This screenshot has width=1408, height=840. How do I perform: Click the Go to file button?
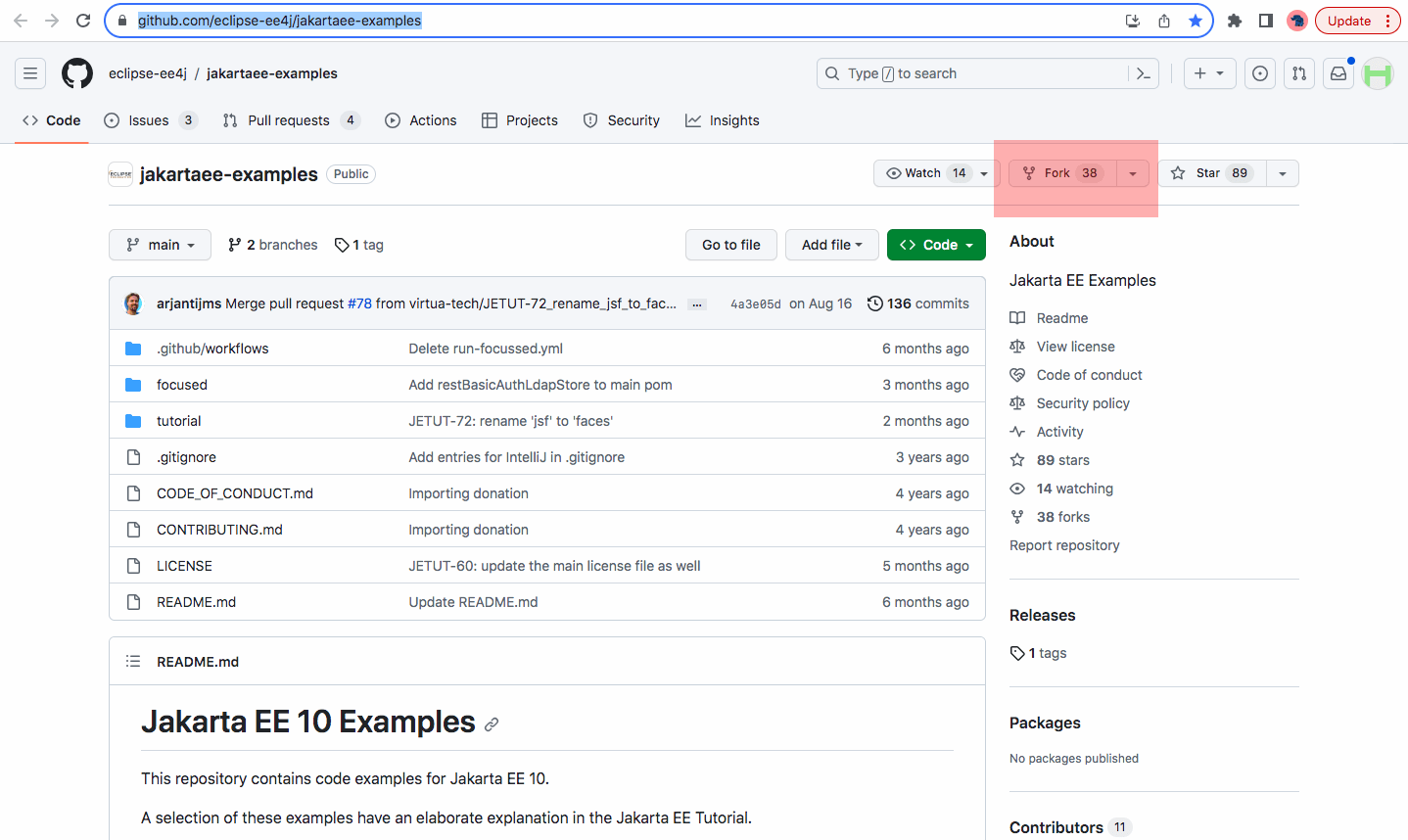click(x=731, y=245)
